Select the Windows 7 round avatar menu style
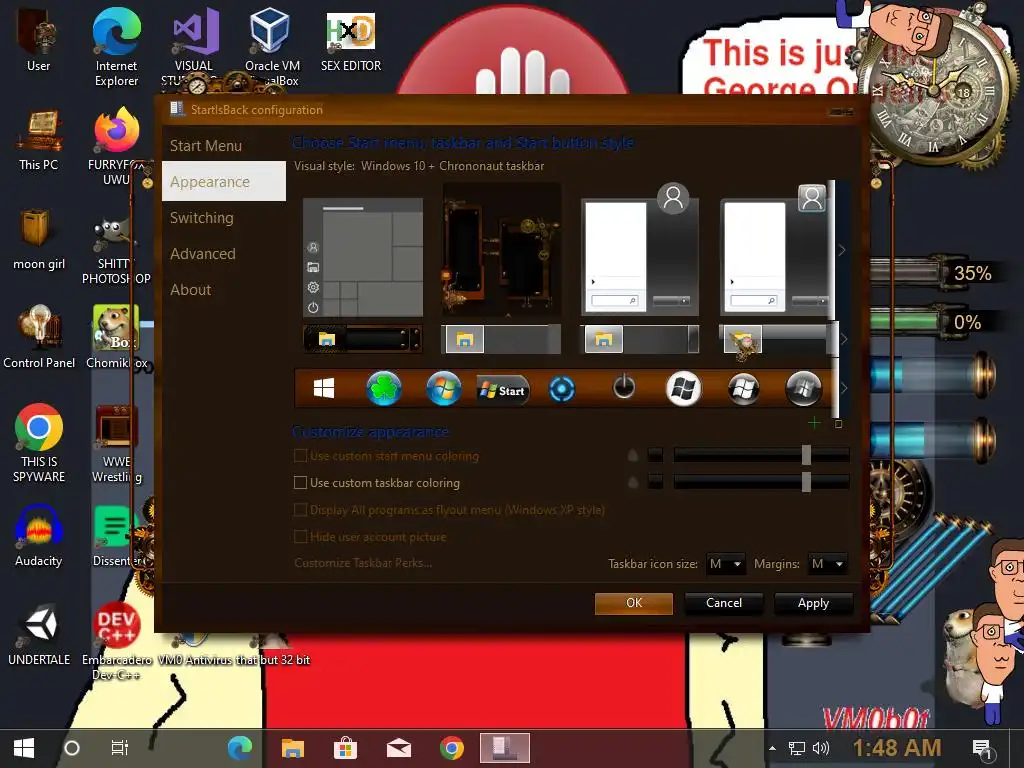The image size is (1024, 768). [639, 250]
